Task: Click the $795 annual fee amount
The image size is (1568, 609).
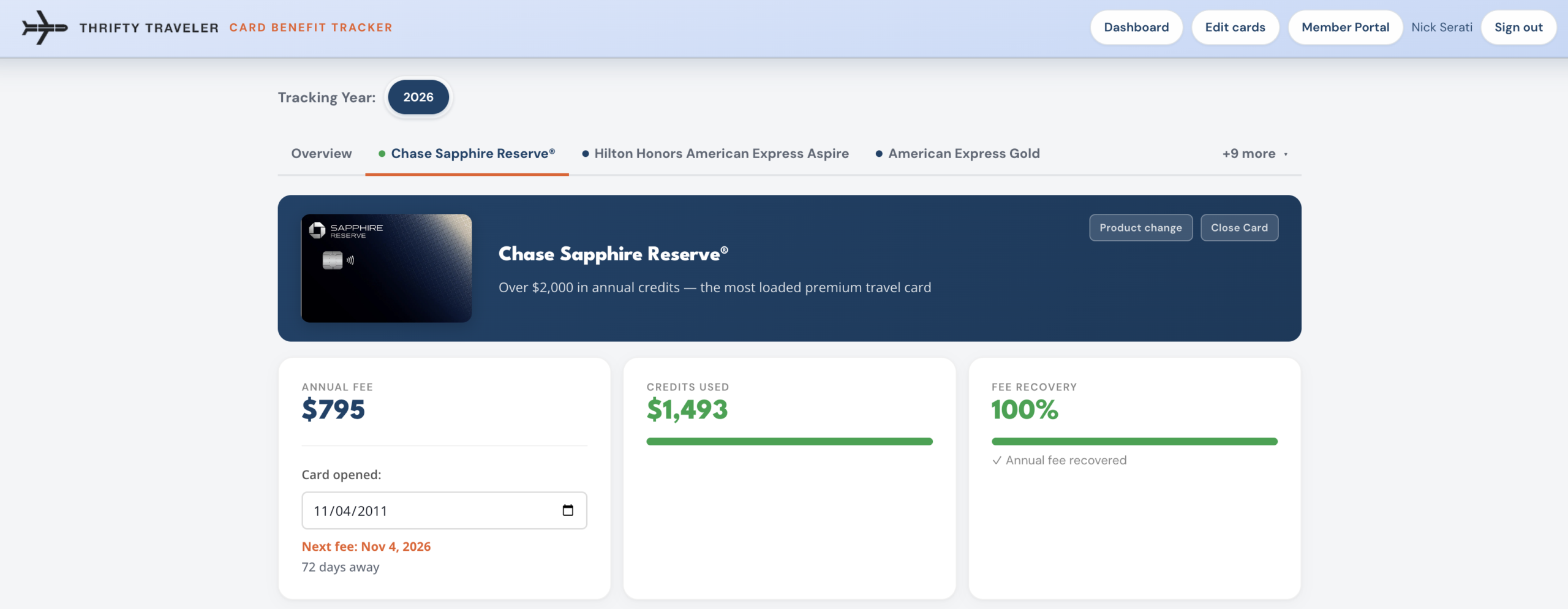Action: pyautogui.click(x=333, y=409)
